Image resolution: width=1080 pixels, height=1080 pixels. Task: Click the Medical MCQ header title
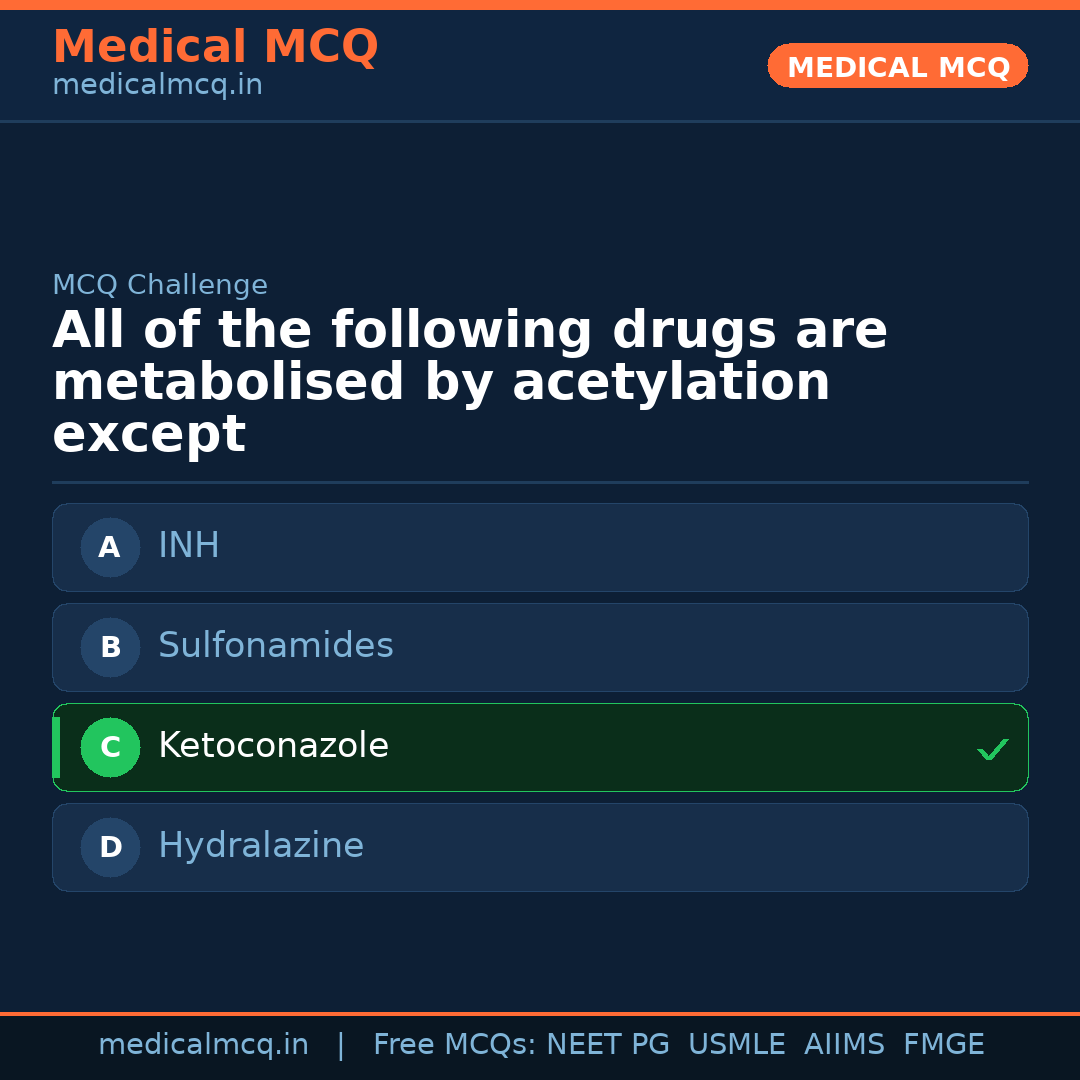[x=215, y=47]
